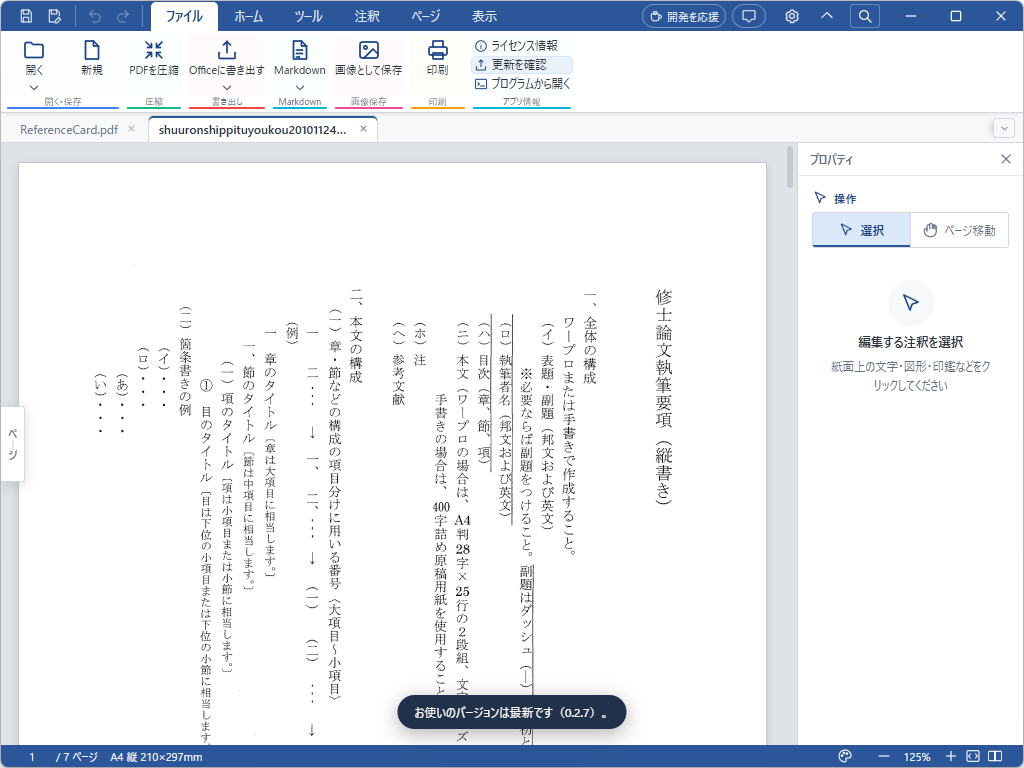This screenshot has height=768, width=1024.
Task: Close the ReferenceCard.pdf tab
Action: coord(131,129)
